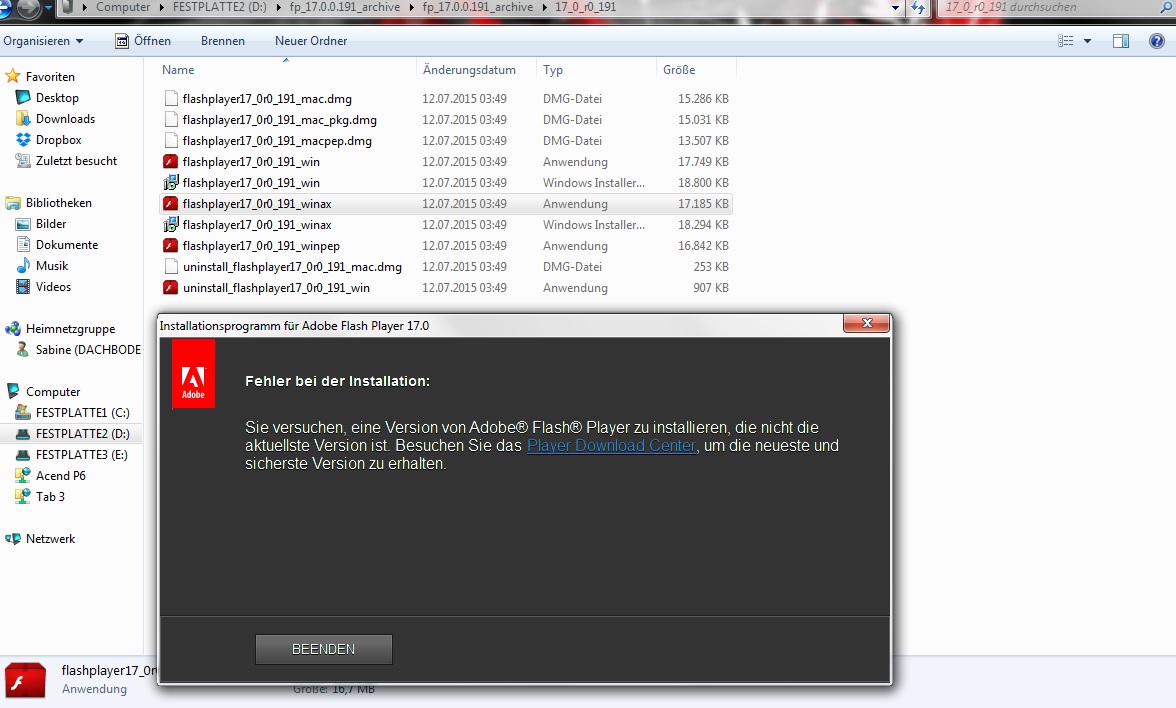This screenshot has height=708, width=1176.
Task: Click Brennen in the toolbar
Action: click(x=223, y=40)
